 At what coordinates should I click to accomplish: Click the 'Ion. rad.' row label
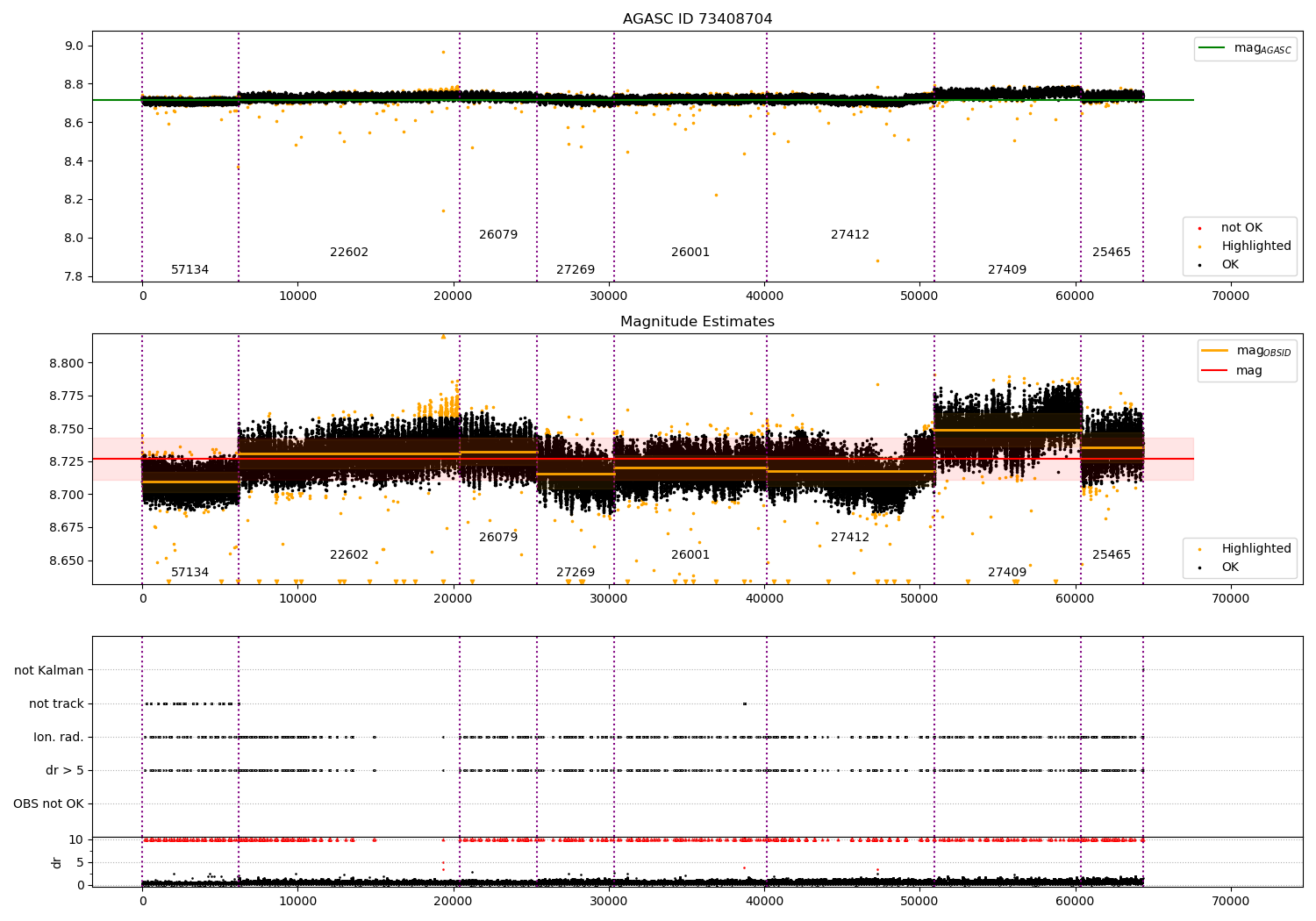pos(59,738)
